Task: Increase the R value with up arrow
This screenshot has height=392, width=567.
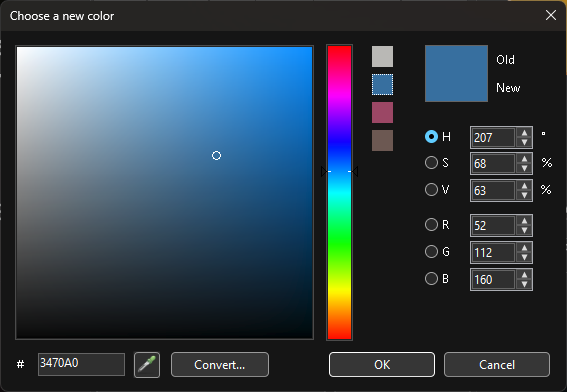Action: pos(524,221)
